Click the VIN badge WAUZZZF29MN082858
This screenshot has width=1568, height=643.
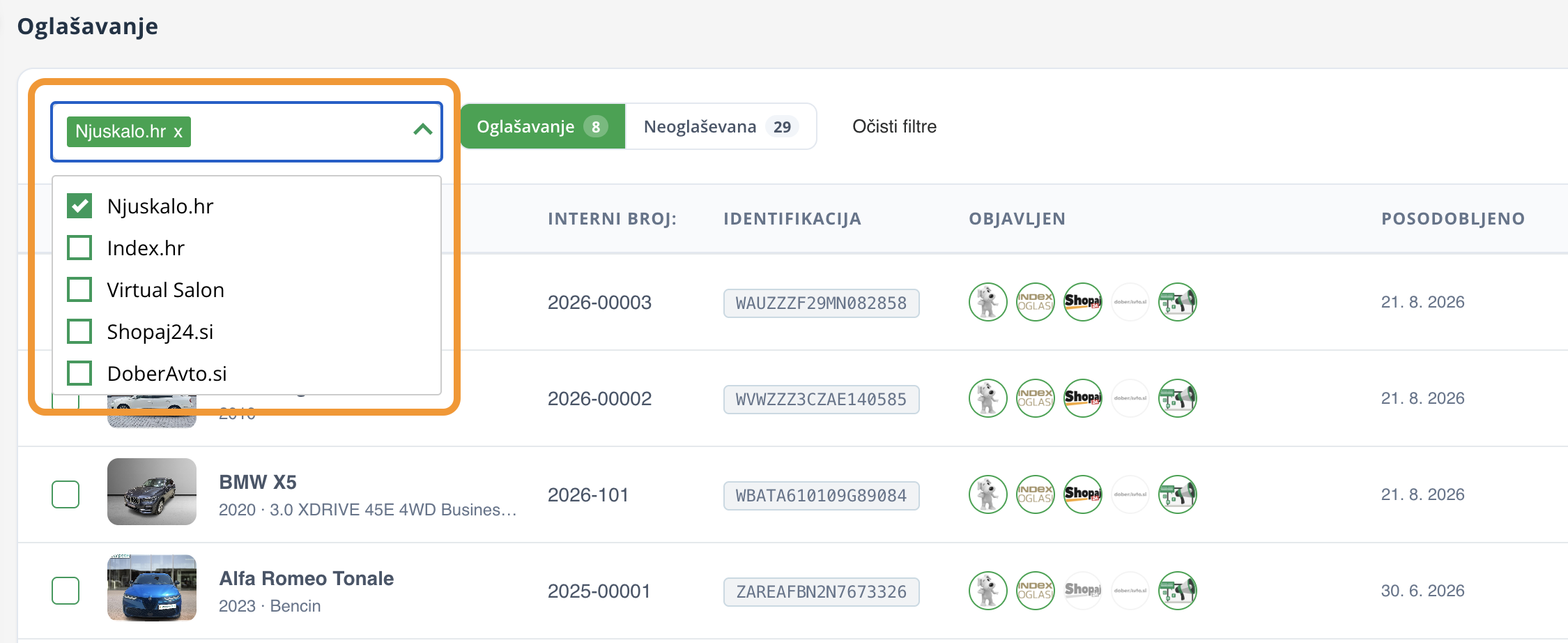coord(822,303)
